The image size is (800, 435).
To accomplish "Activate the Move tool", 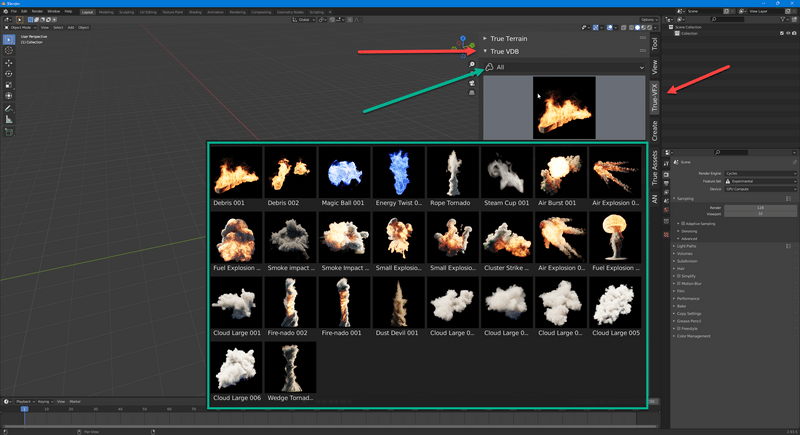I will [9, 63].
